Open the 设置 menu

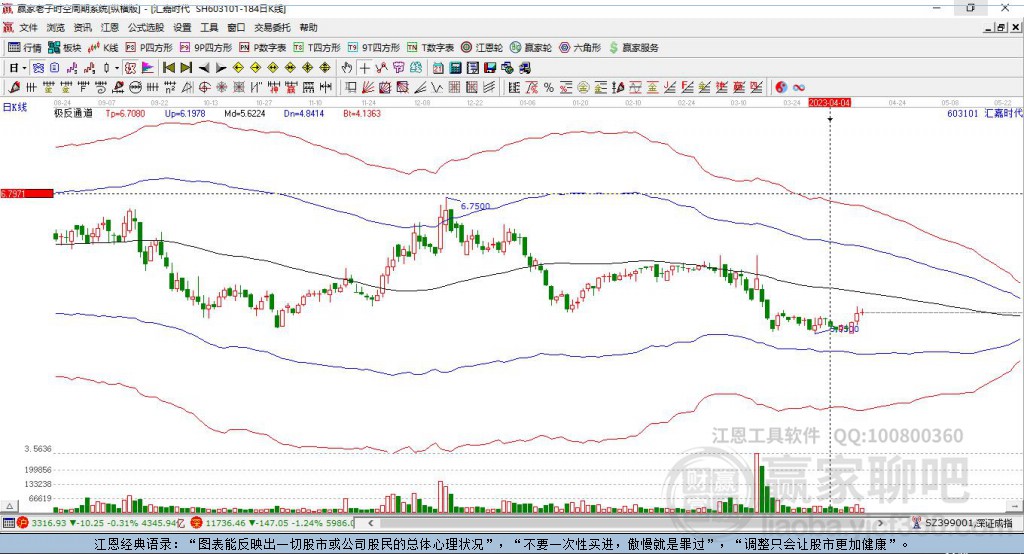[182, 27]
